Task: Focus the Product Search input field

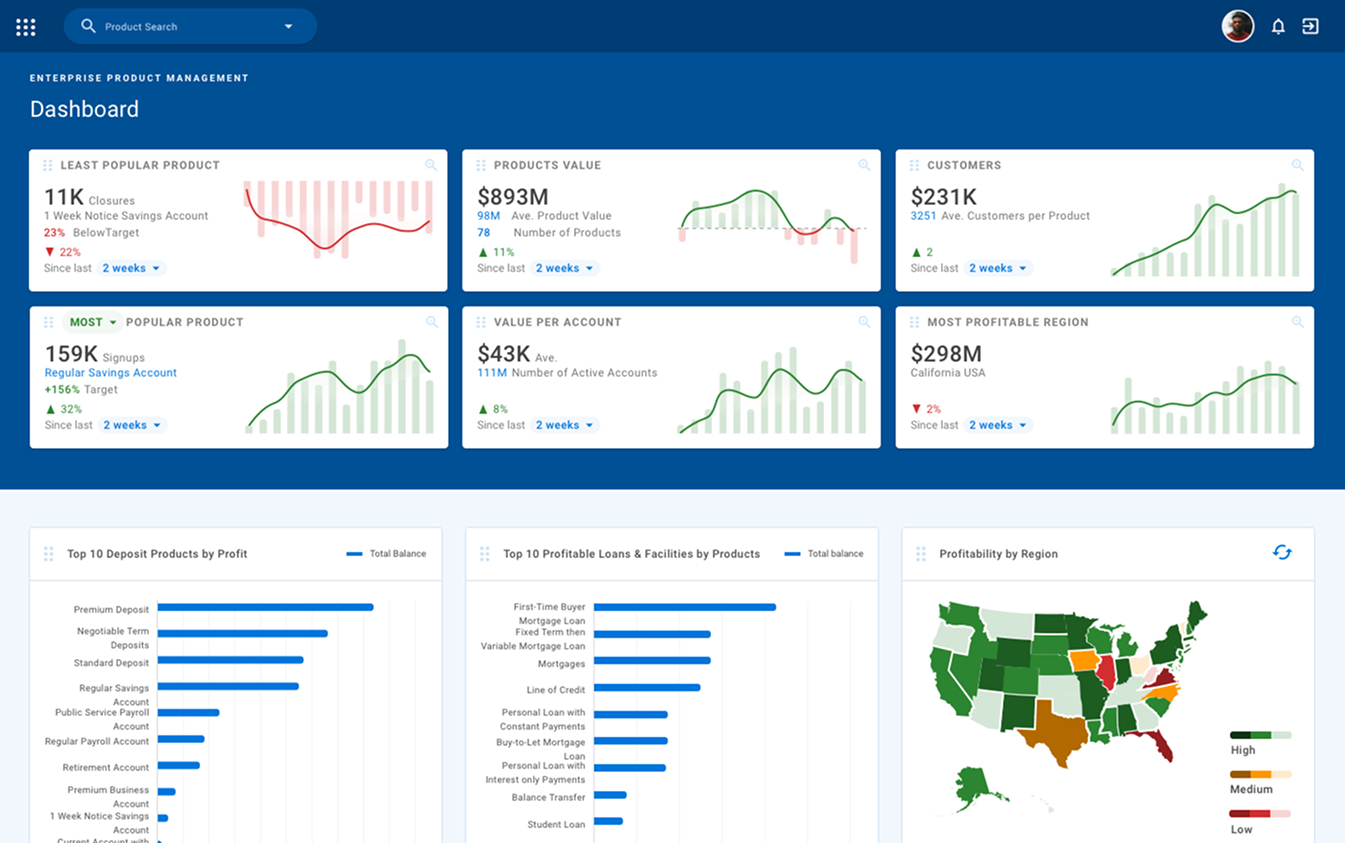Action: pyautogui.click(x=190, y=27)
